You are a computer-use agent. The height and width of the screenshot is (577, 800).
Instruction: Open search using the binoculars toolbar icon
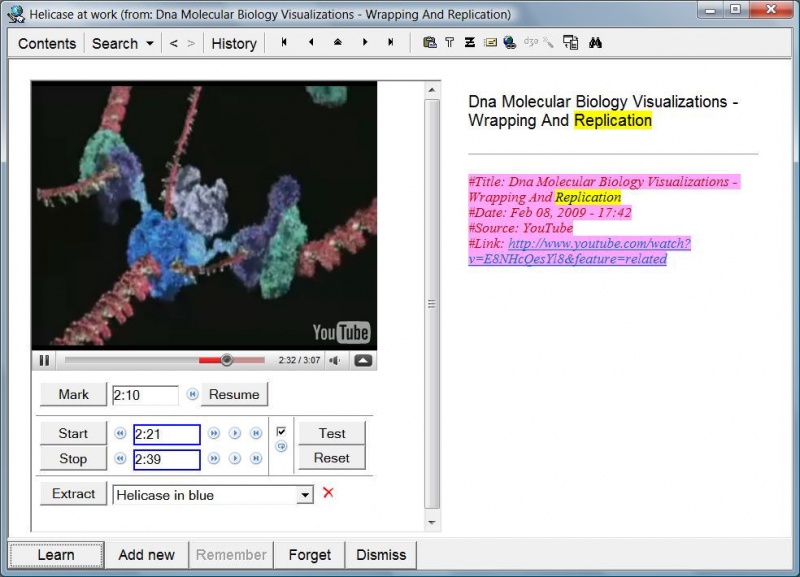[x=595, y=42]
